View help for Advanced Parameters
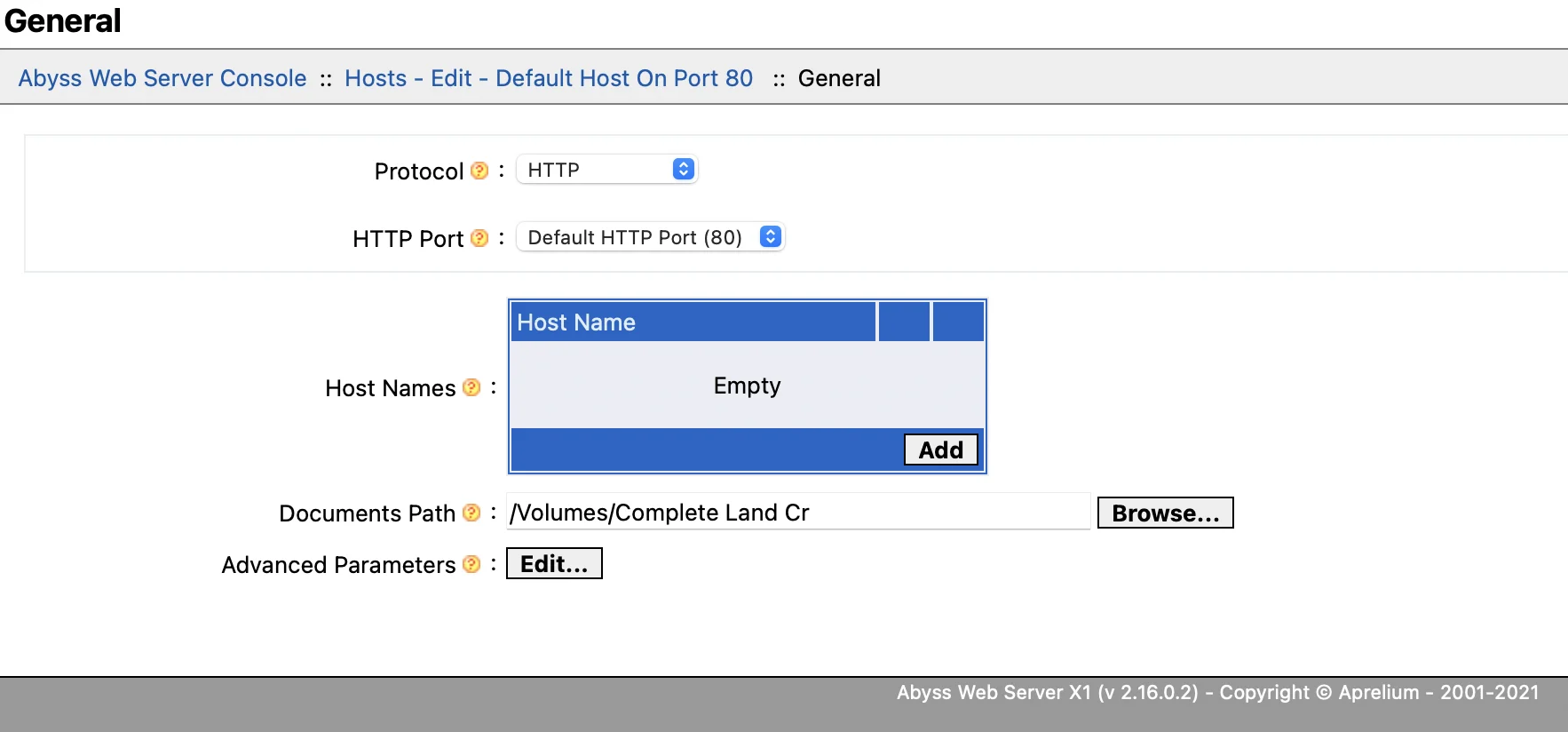The width and height of the screenshot is (1568, 732). (x=471, y=564)
